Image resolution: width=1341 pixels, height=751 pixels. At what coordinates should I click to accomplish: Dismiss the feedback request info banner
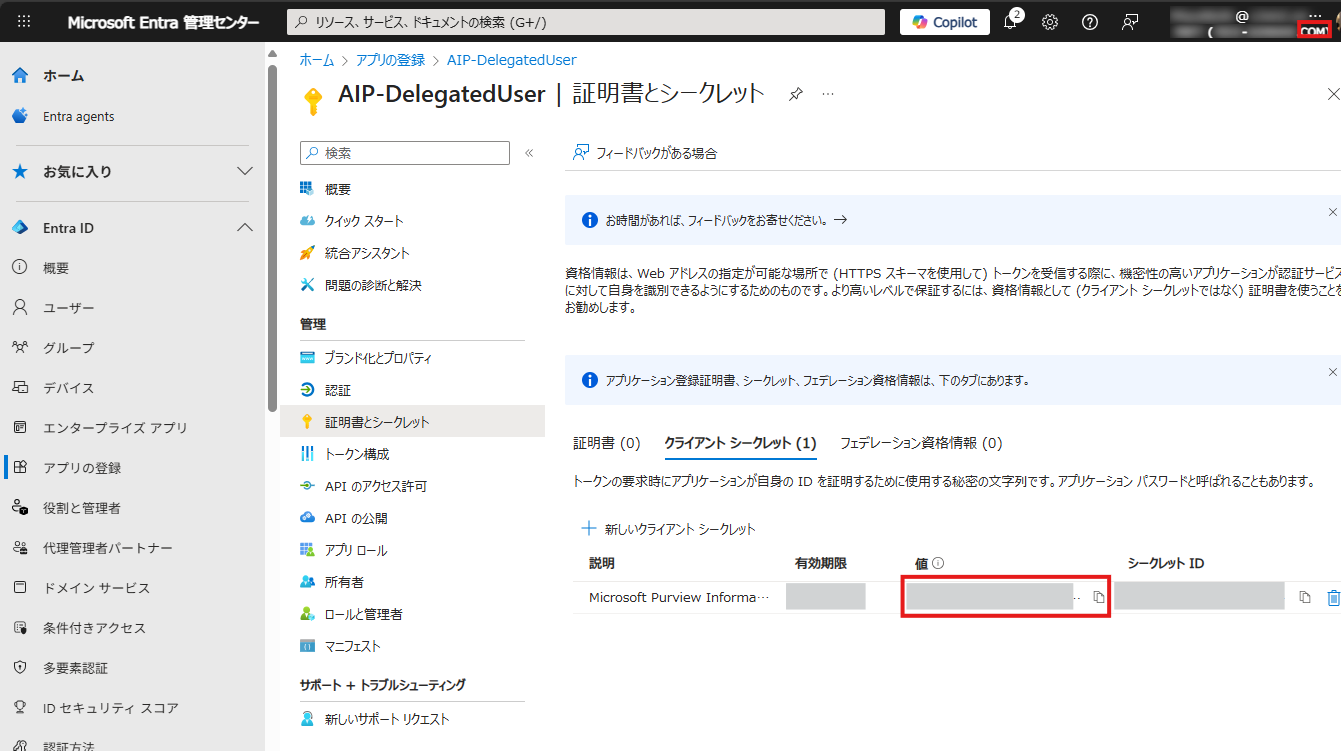tap(1332, 212)
